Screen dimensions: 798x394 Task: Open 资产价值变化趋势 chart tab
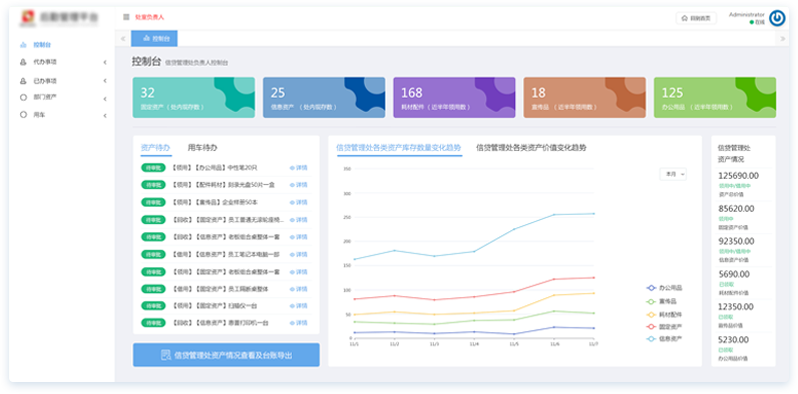(x=531, y=148)
